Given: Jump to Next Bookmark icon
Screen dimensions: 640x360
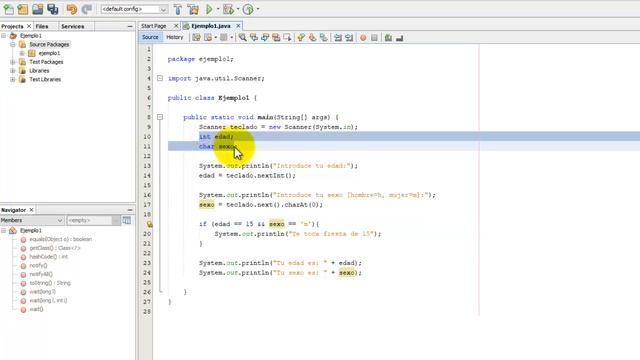Looking at the screenshot, I should coord(312,38).
